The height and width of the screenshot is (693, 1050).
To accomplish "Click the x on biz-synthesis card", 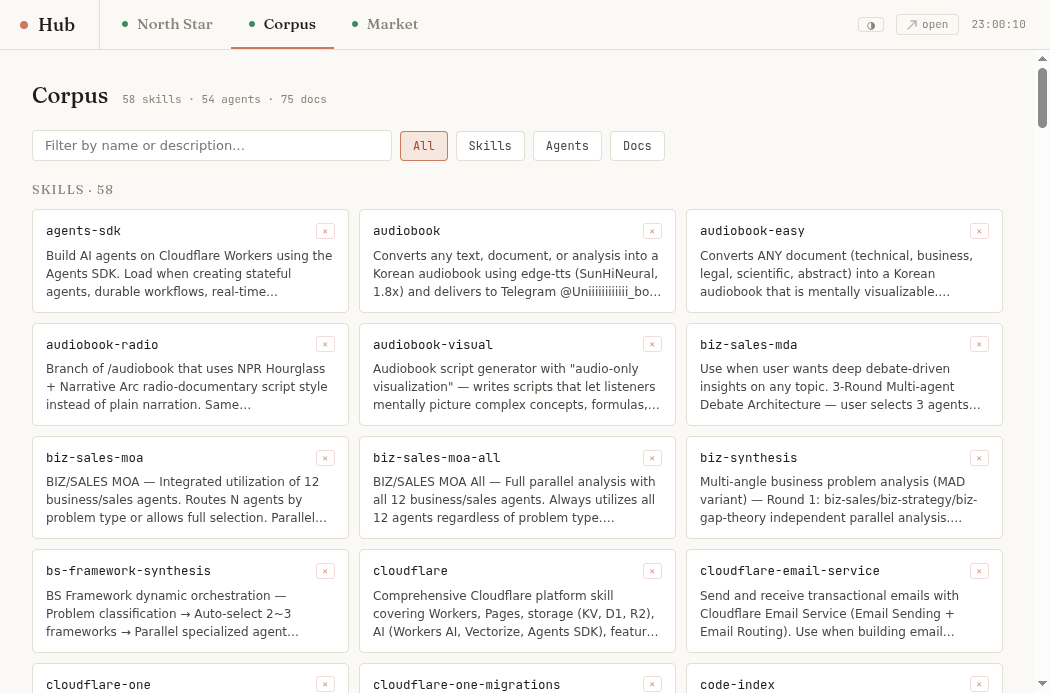I will coord(979,458).
